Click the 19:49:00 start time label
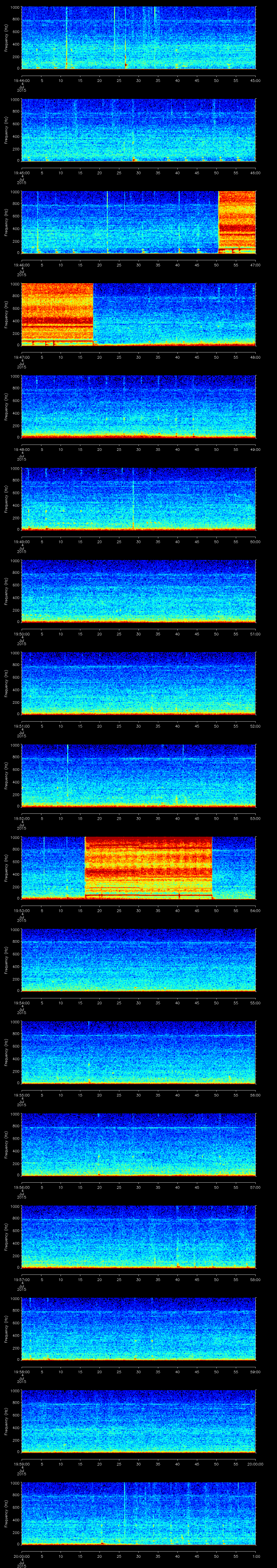The width and height of the screenshot is (277, 1568). (22, 542)
